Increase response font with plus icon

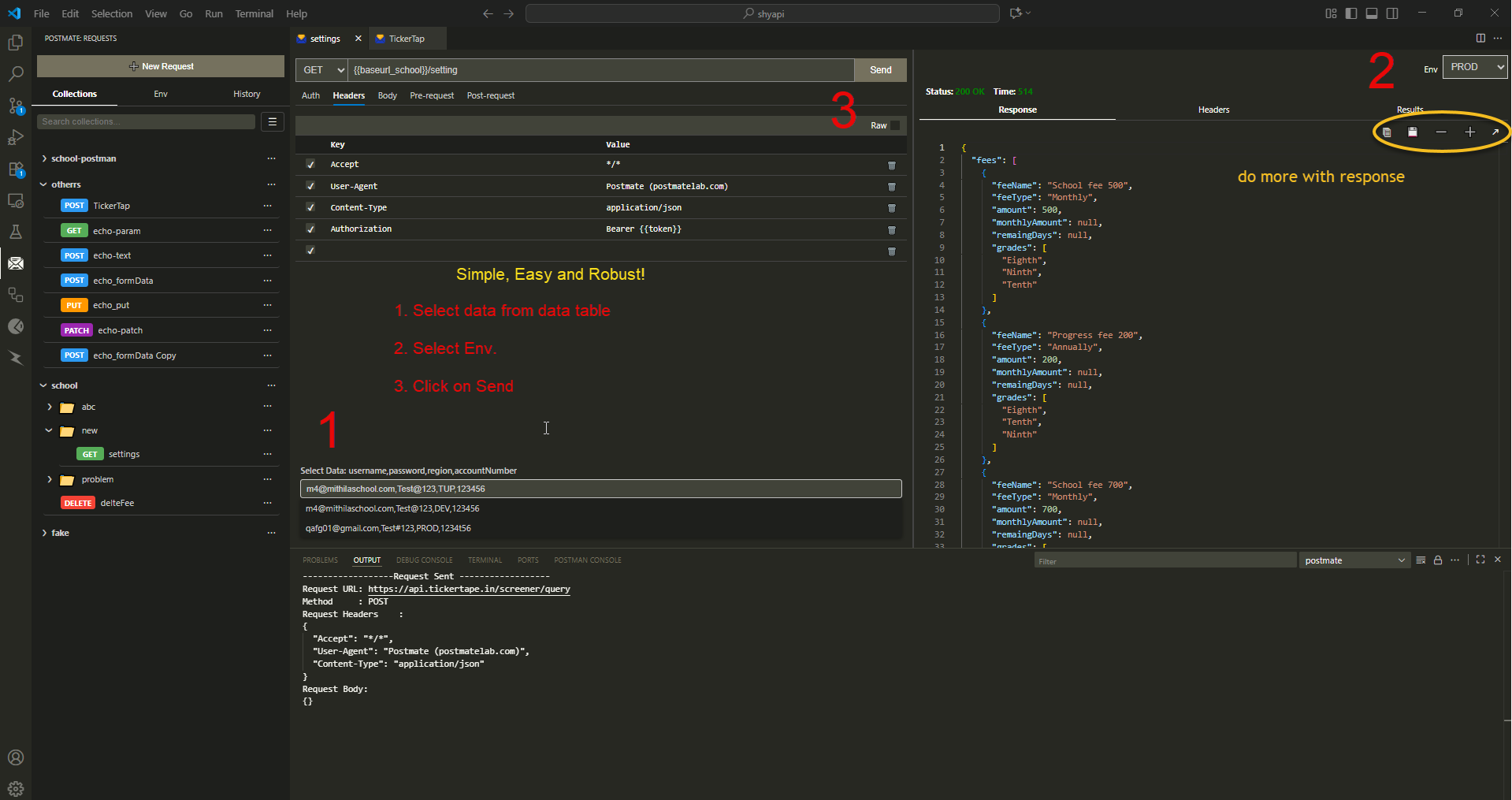1469,132
